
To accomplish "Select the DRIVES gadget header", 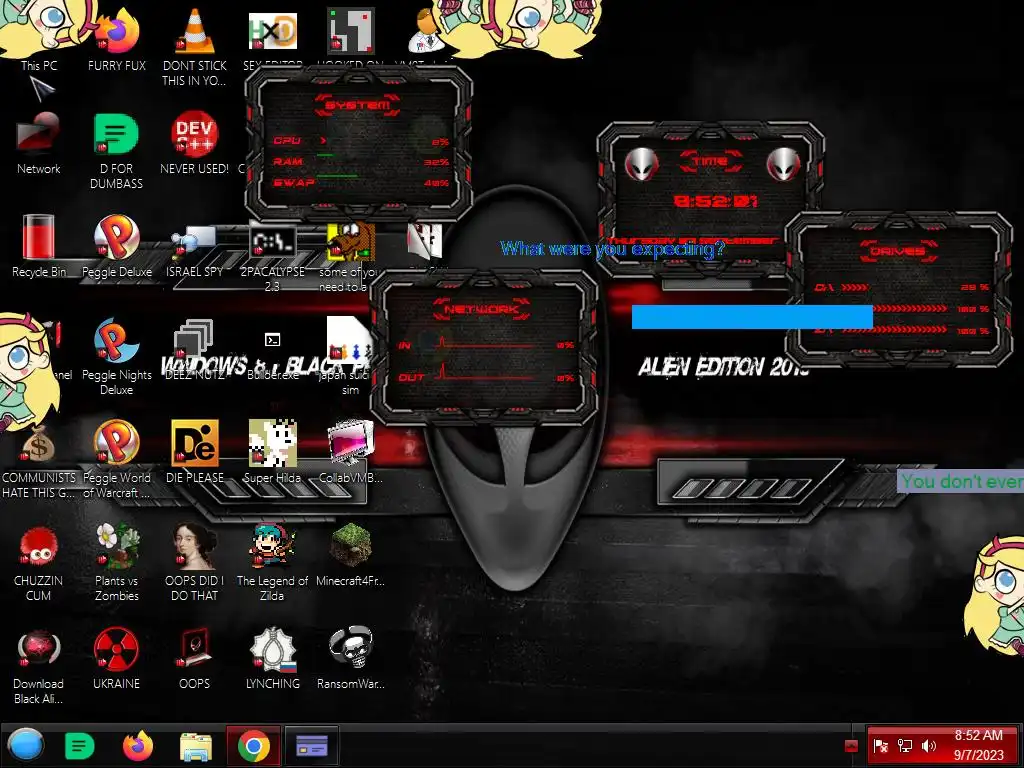I will click(x=897, y=251).
